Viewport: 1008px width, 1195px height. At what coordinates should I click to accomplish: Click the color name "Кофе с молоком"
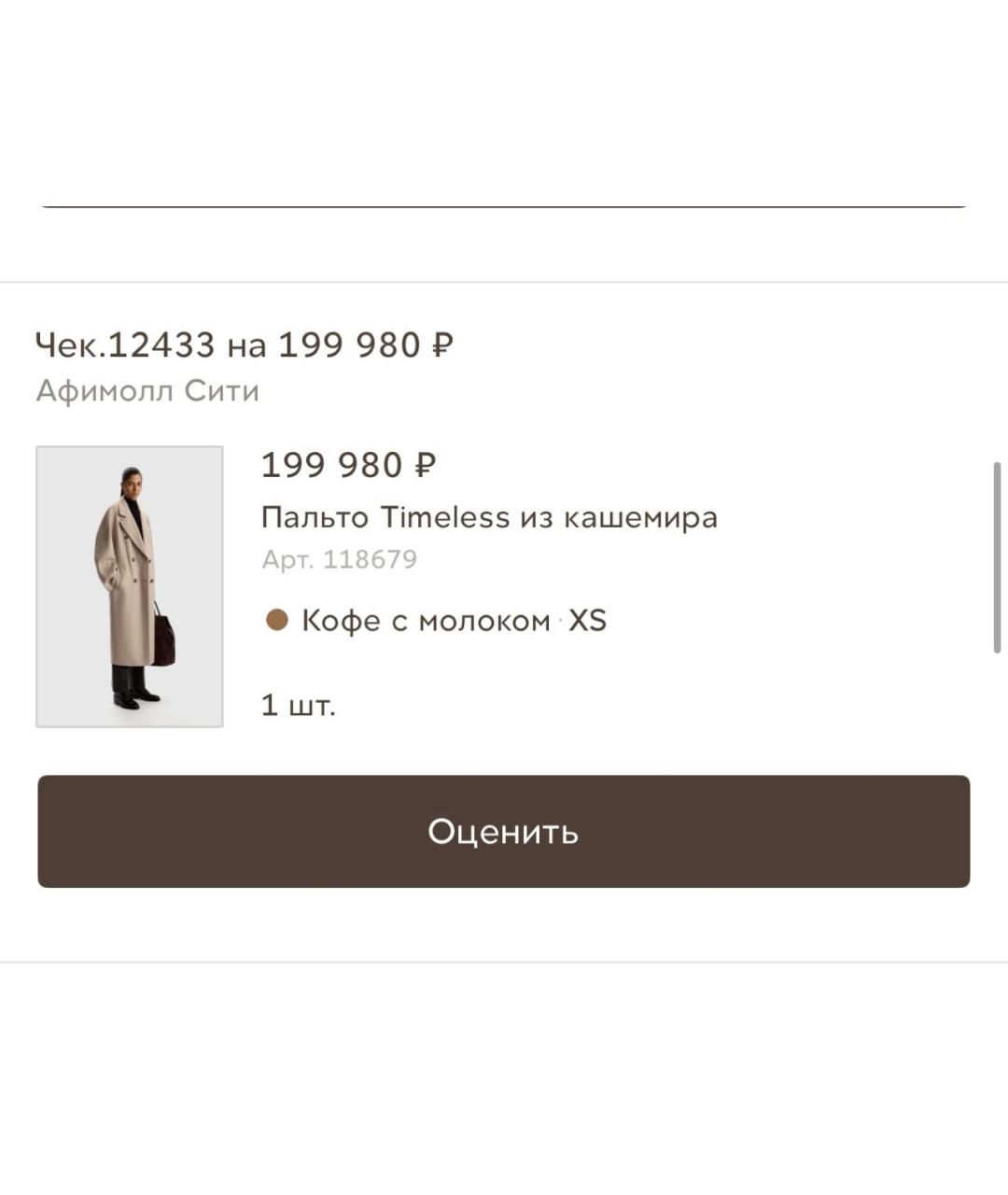(426, 620)
